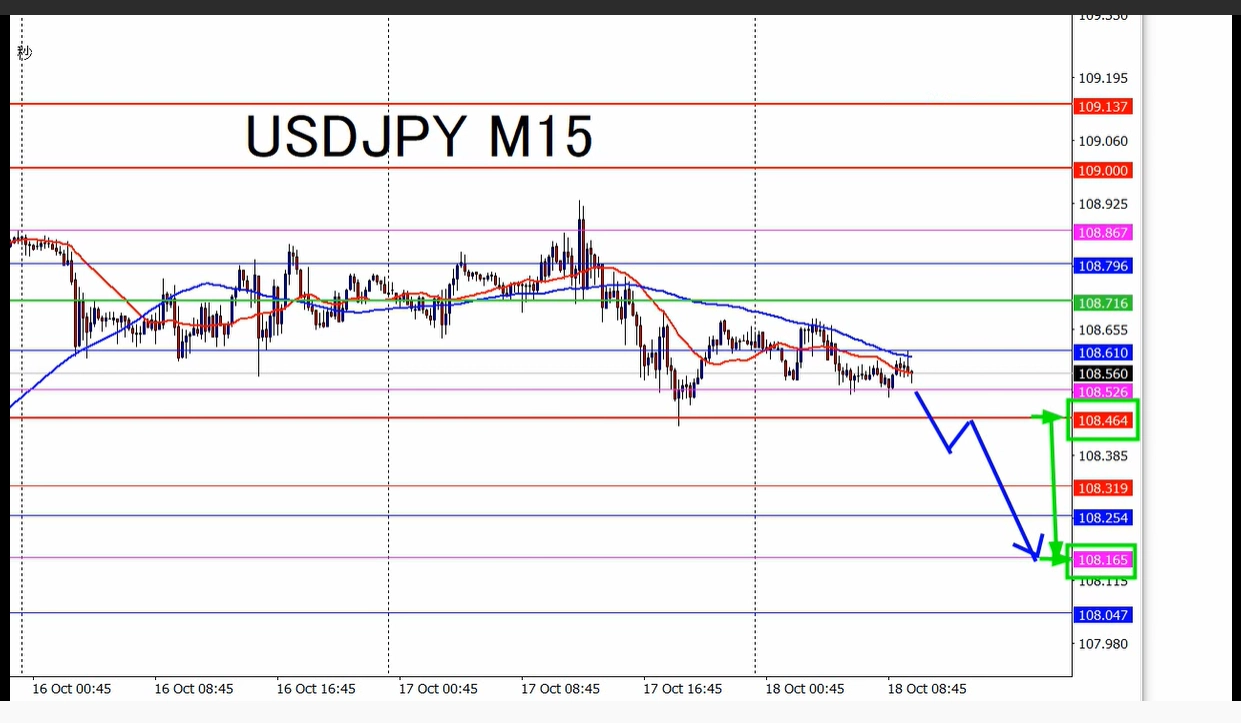Select the green-boxed 108.165 target level
The width and height of the screenshot is (1241, 723).
[x=1102, y=561]
